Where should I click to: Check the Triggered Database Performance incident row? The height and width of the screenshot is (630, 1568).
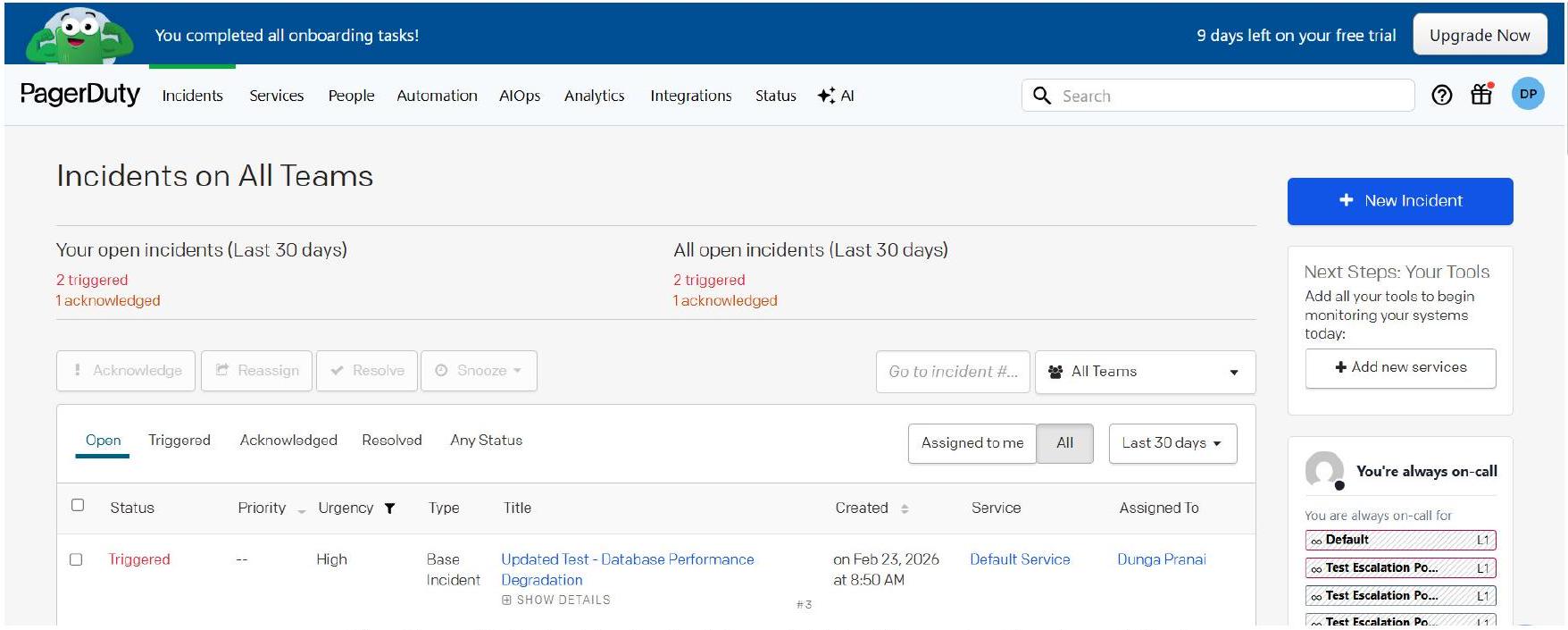pos(76,559)
